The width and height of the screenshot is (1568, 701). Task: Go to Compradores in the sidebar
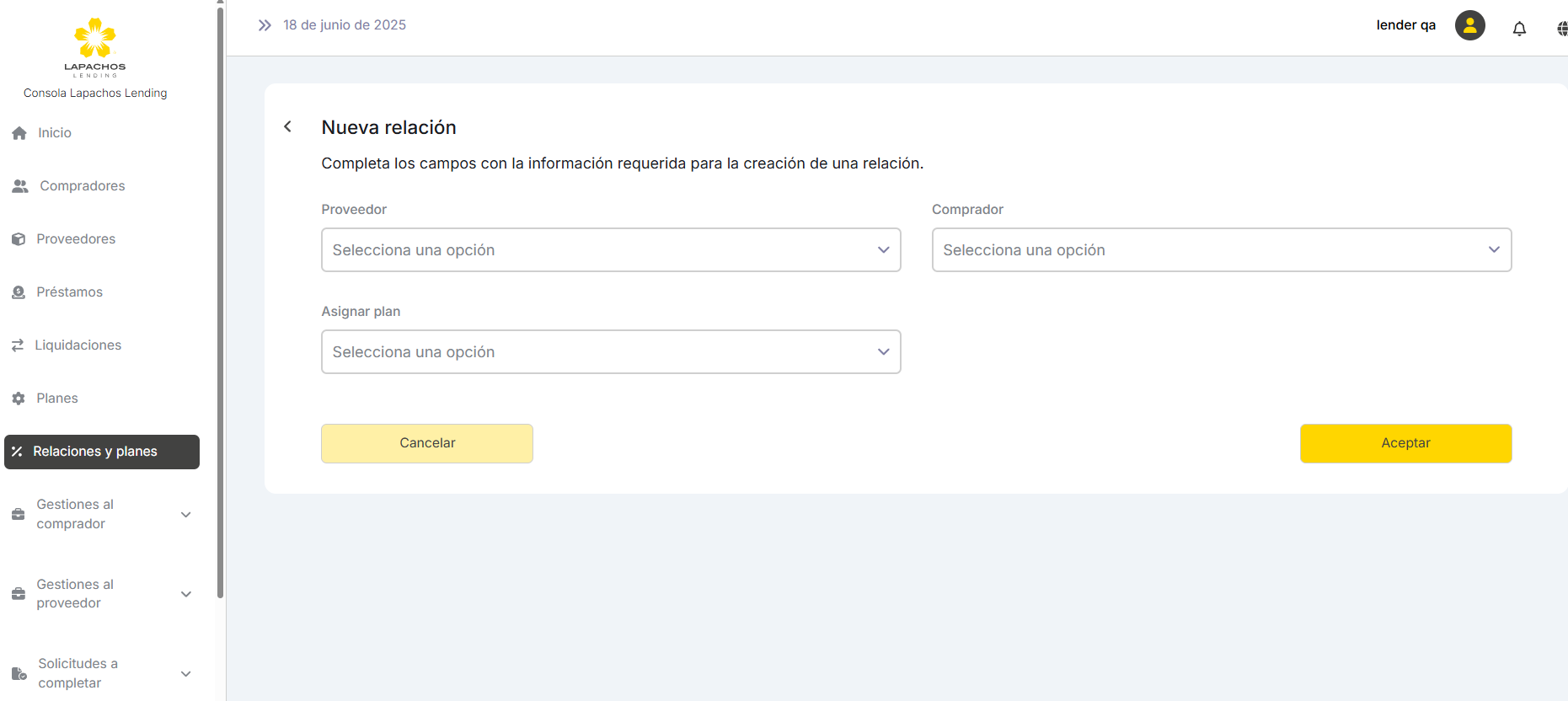(82, 186)
